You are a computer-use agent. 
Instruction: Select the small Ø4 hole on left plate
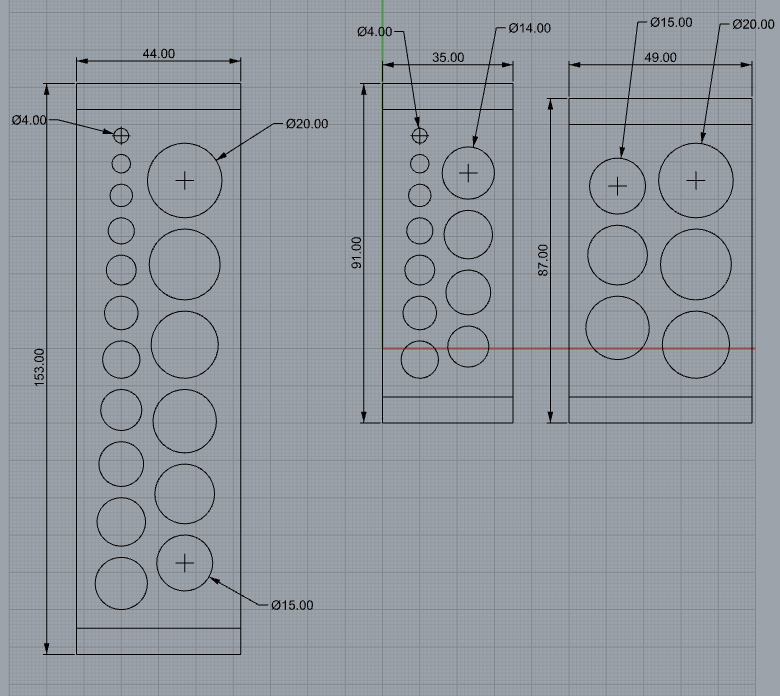[x=121, y=135]
